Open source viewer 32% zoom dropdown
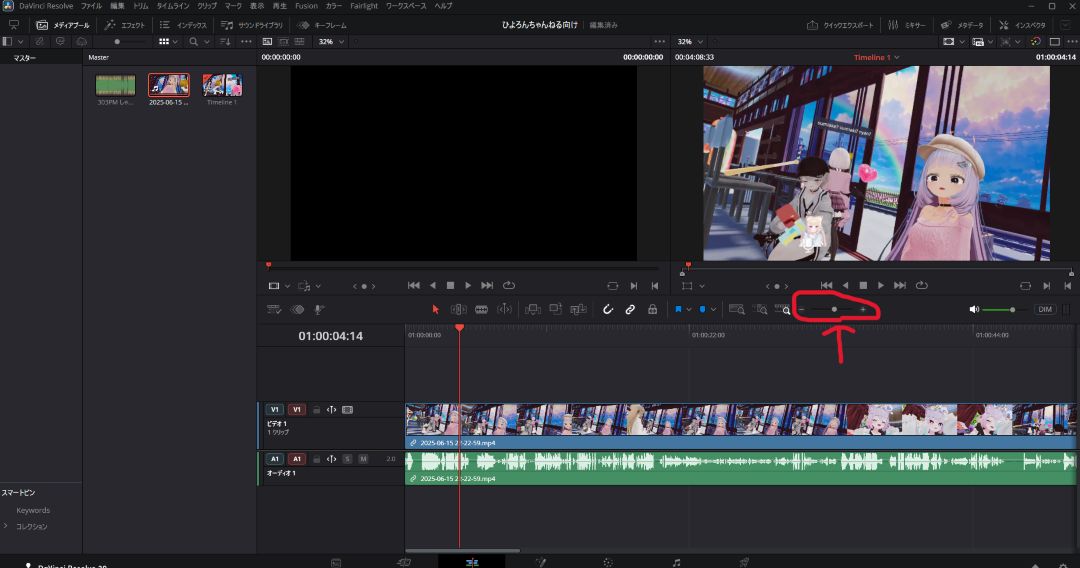Image resolution: width=1080 pixels, height=568 pixels. (x=332, y=42)
